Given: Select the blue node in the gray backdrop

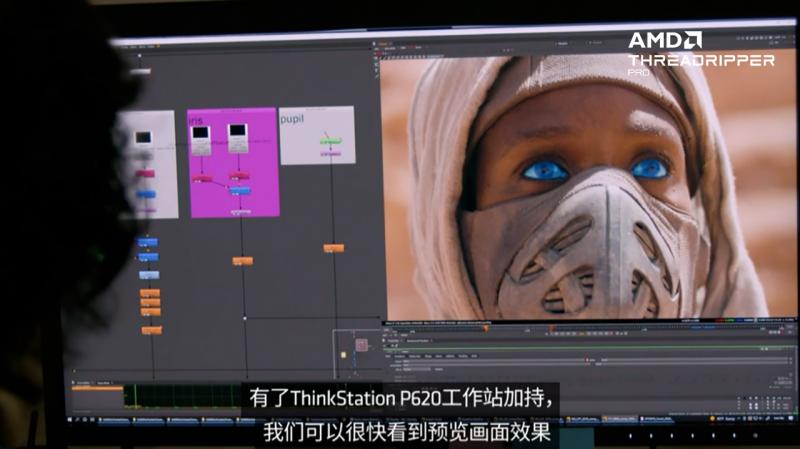Looking at the screenshot, I should [x=146, y=194].
